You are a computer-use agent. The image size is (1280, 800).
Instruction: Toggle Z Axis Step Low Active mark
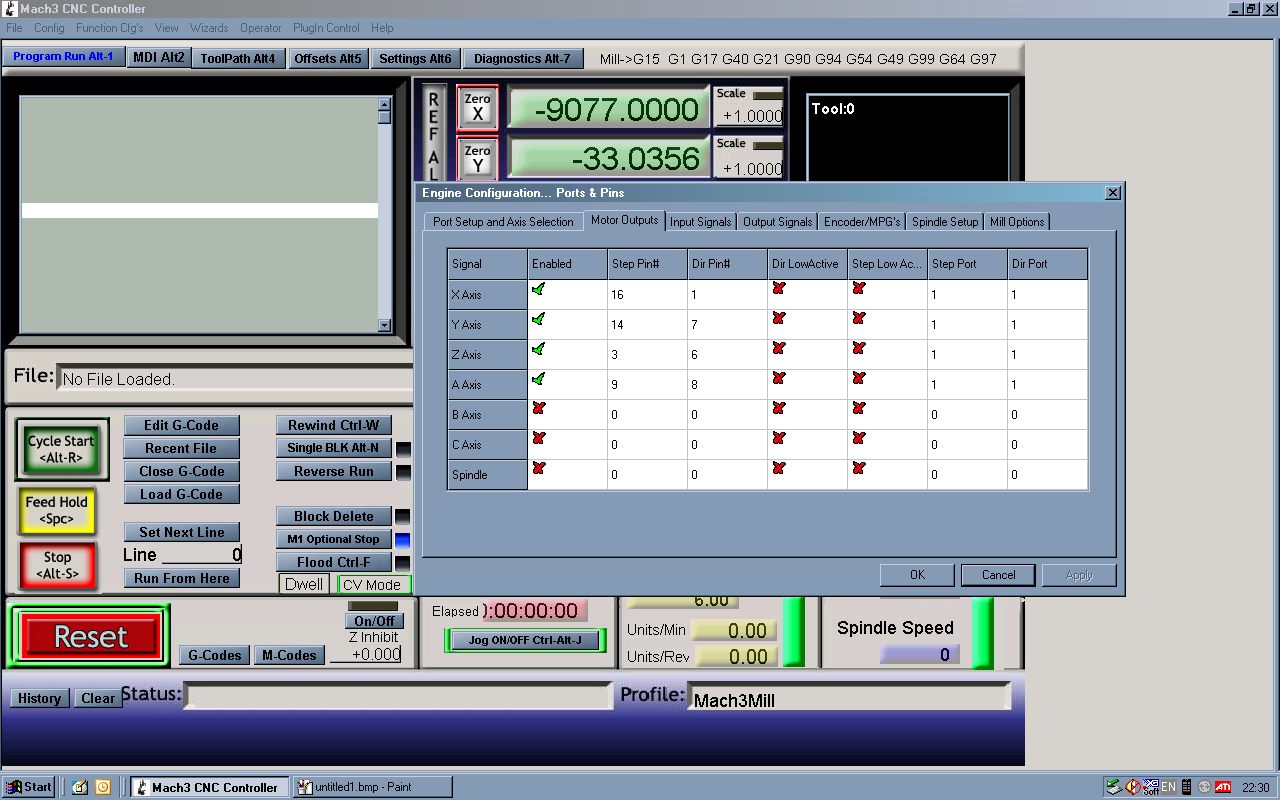(x=859, y=349)
